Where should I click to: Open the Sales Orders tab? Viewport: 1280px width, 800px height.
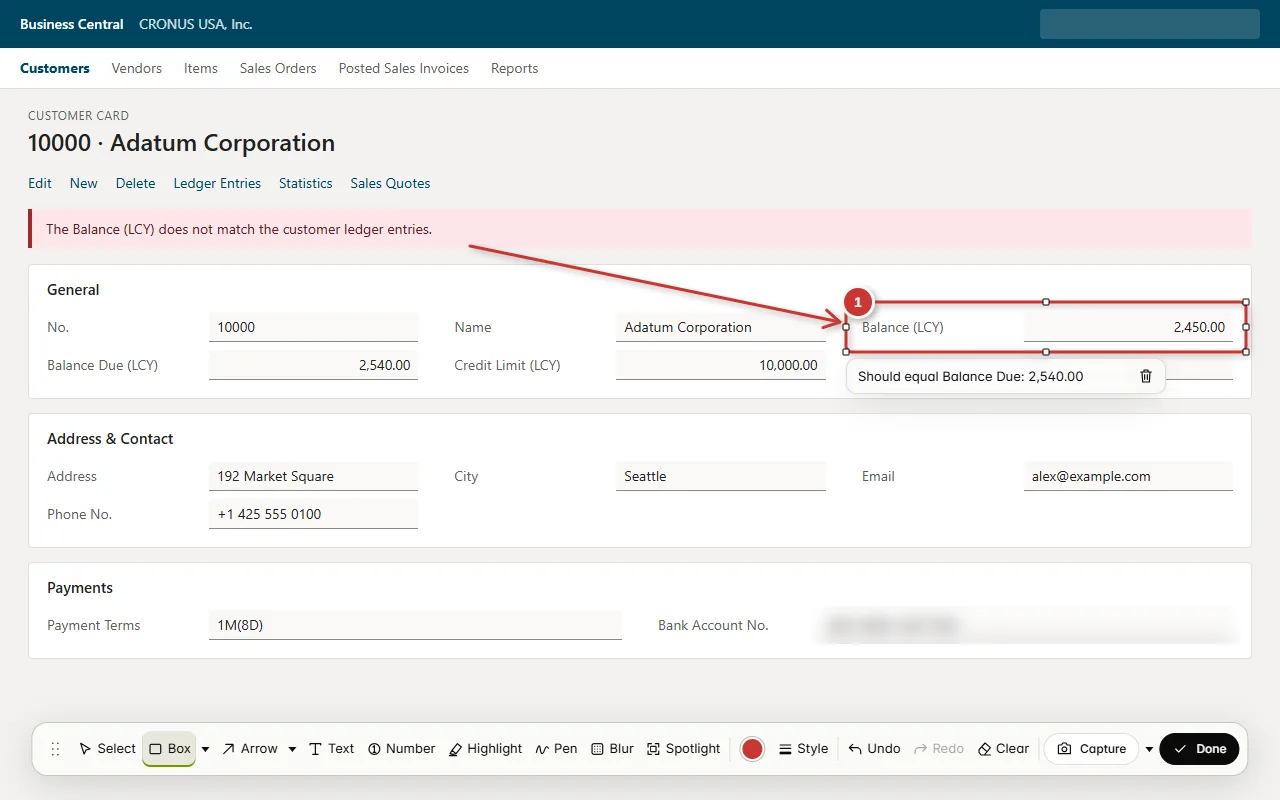tap(278, 68)
